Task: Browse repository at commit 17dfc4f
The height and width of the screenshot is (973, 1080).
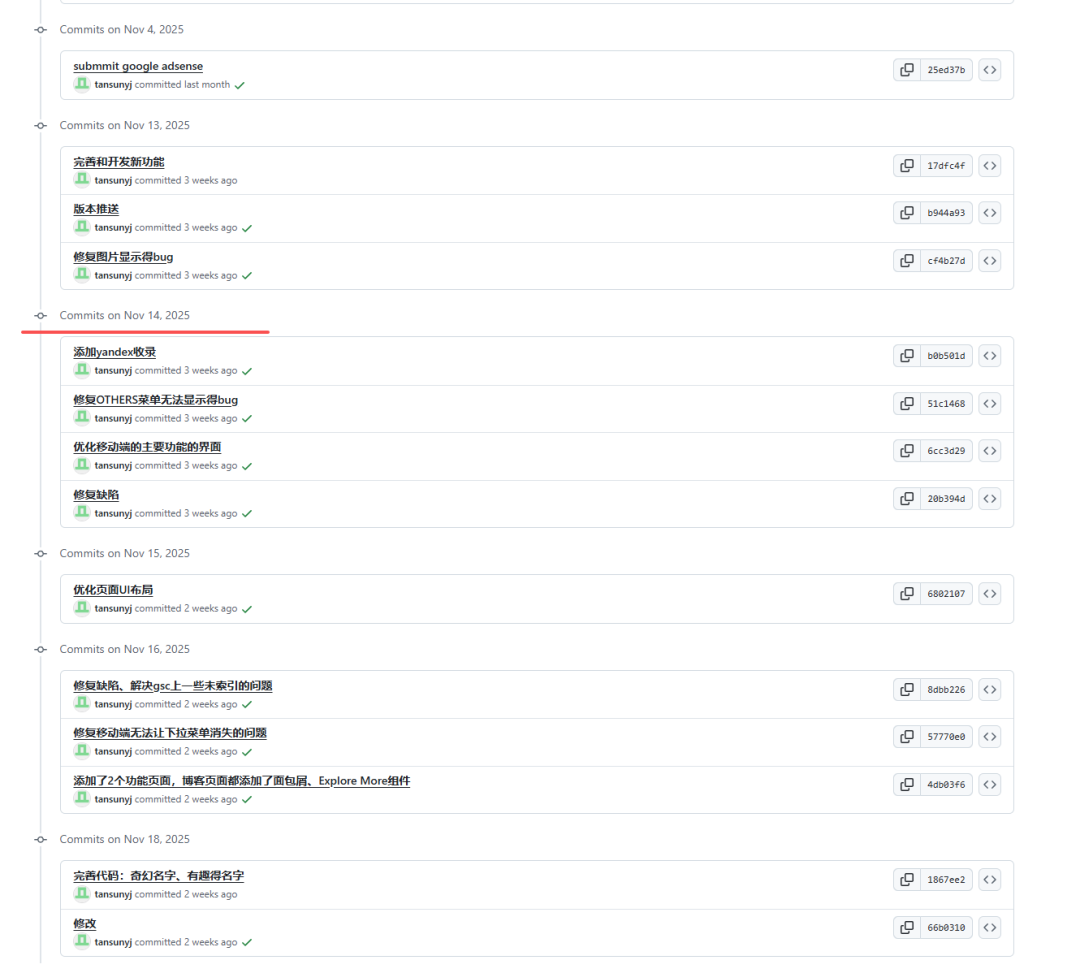Action: point(990,165)
